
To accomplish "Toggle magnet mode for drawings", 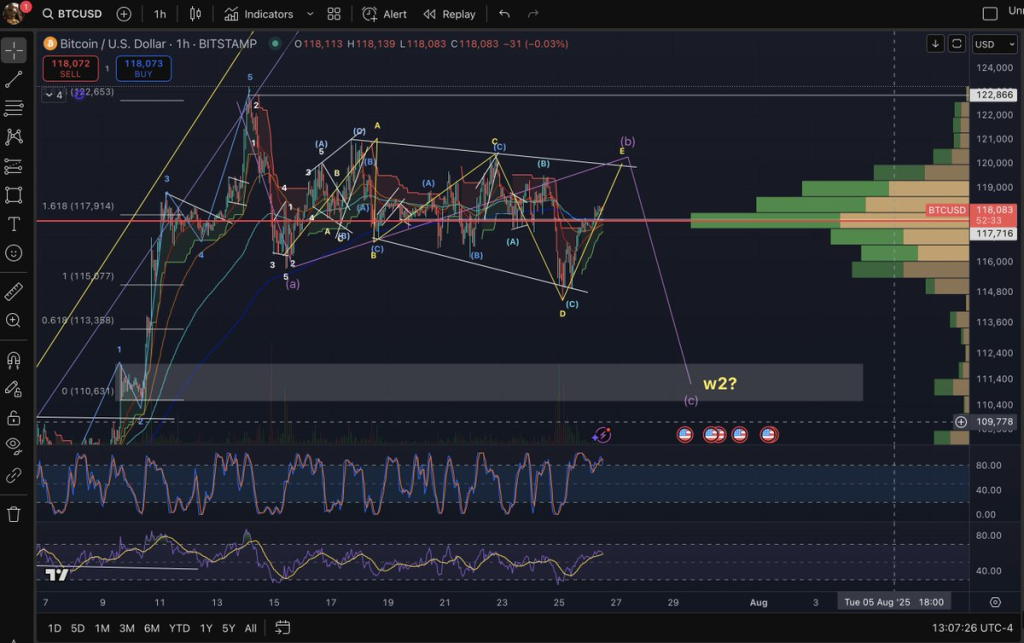I will click(14, 360).
